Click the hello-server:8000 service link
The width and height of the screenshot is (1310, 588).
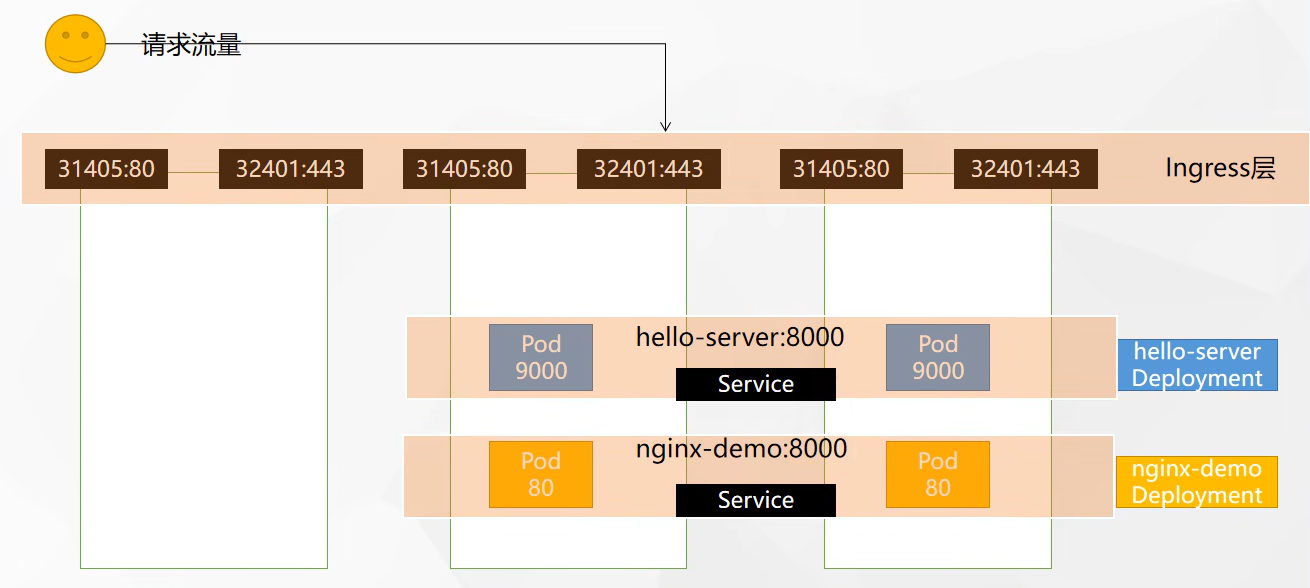742,337
